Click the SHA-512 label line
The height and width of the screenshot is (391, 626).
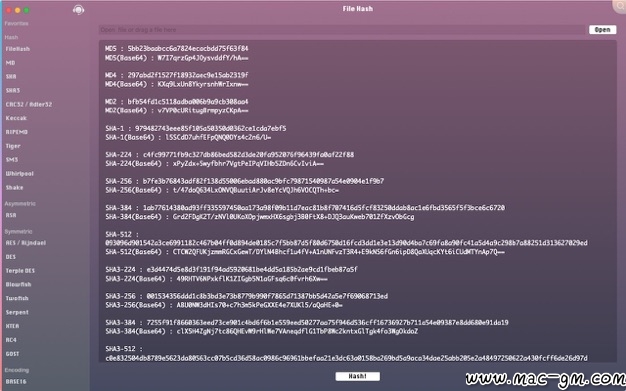(122, 234)
